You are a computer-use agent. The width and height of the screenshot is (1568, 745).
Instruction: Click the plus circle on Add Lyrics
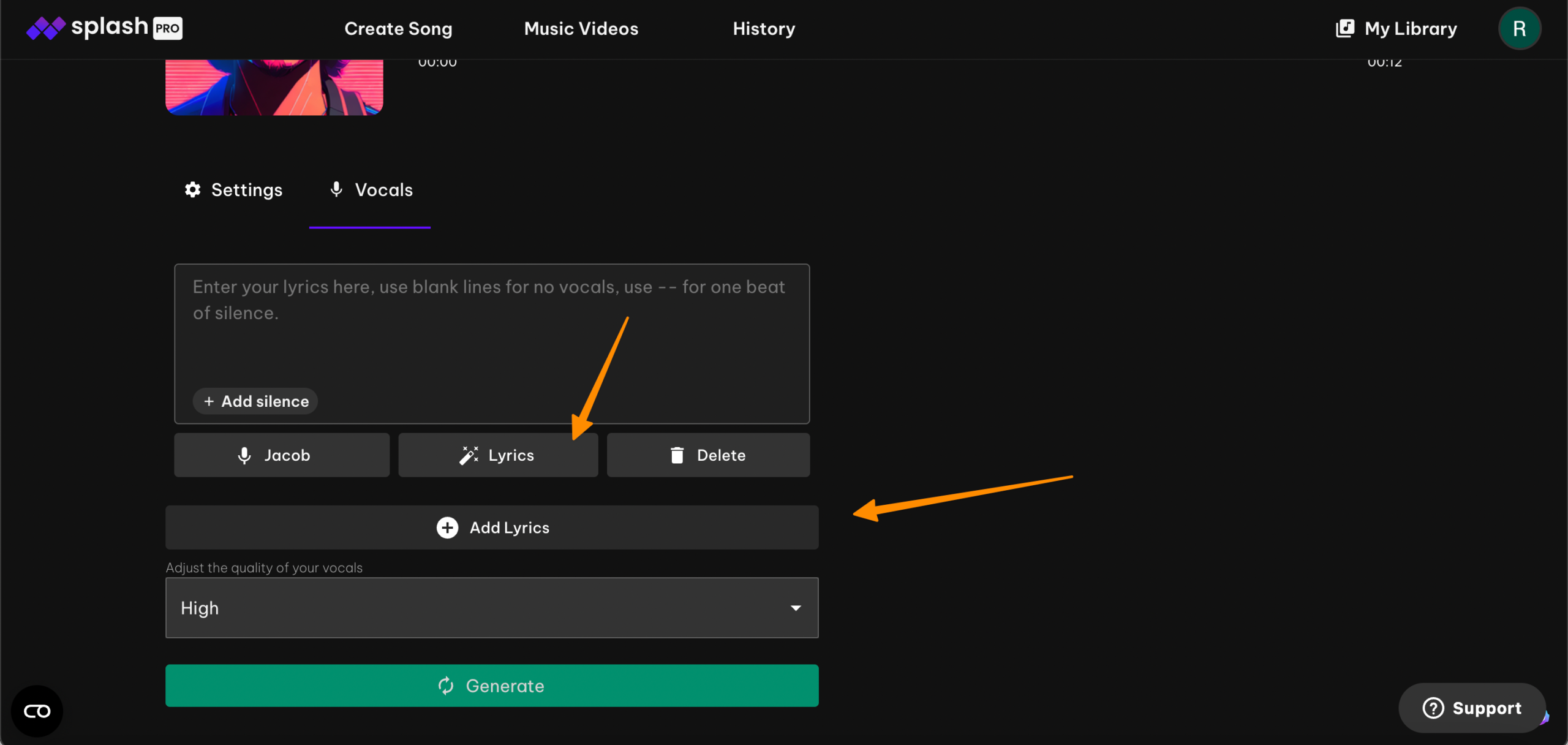[447, 528]
